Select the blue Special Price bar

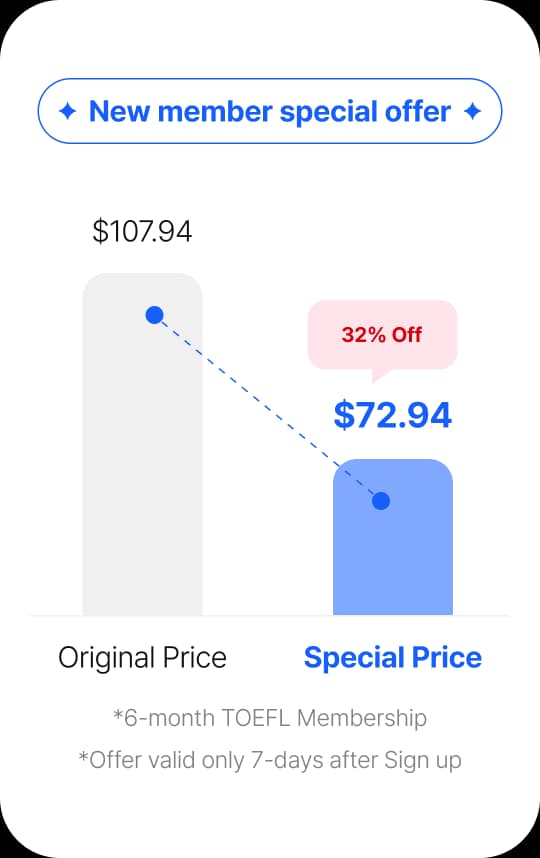coord(393,537)
